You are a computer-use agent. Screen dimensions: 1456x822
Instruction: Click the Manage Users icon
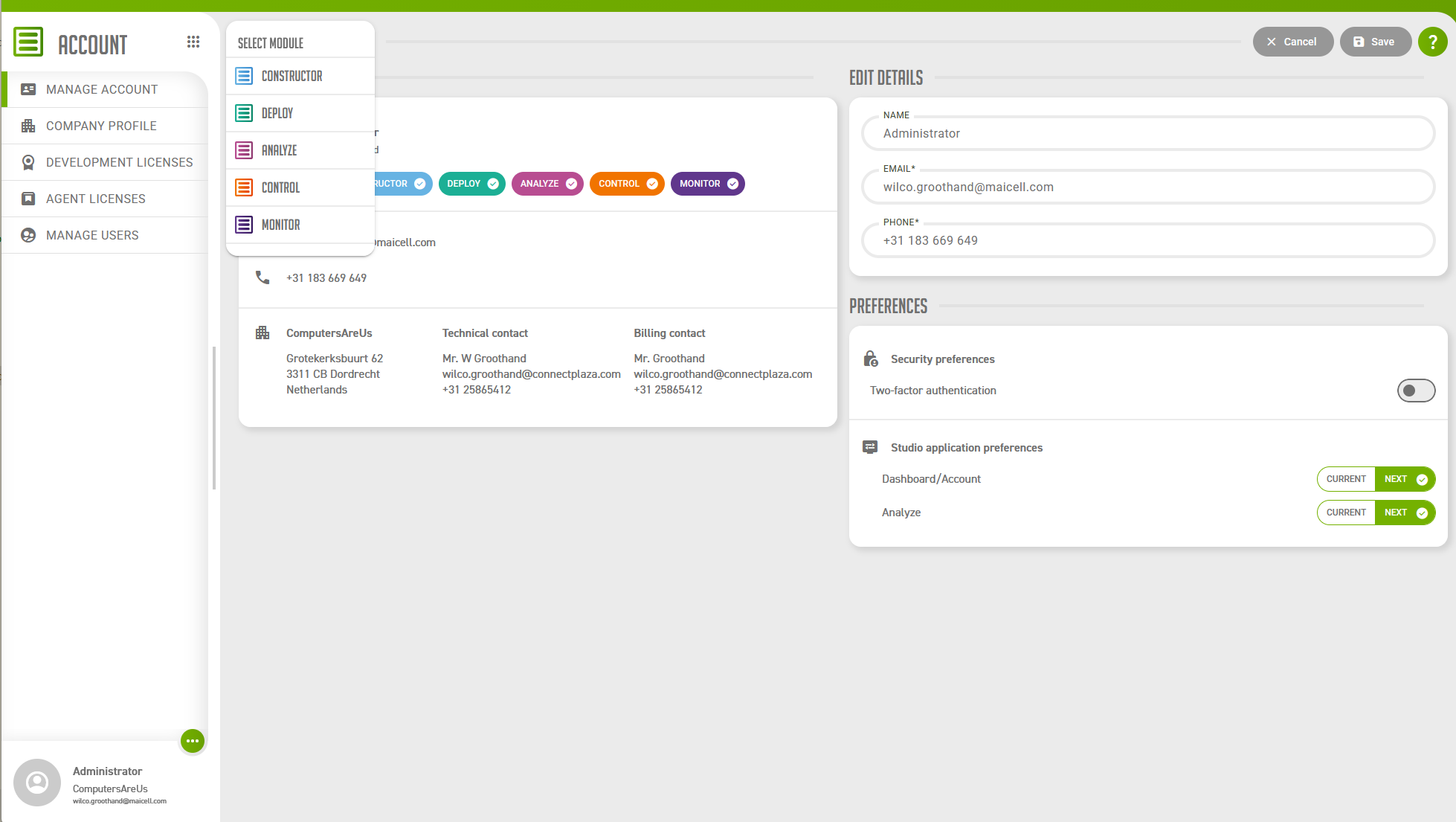tap(28, 235)
